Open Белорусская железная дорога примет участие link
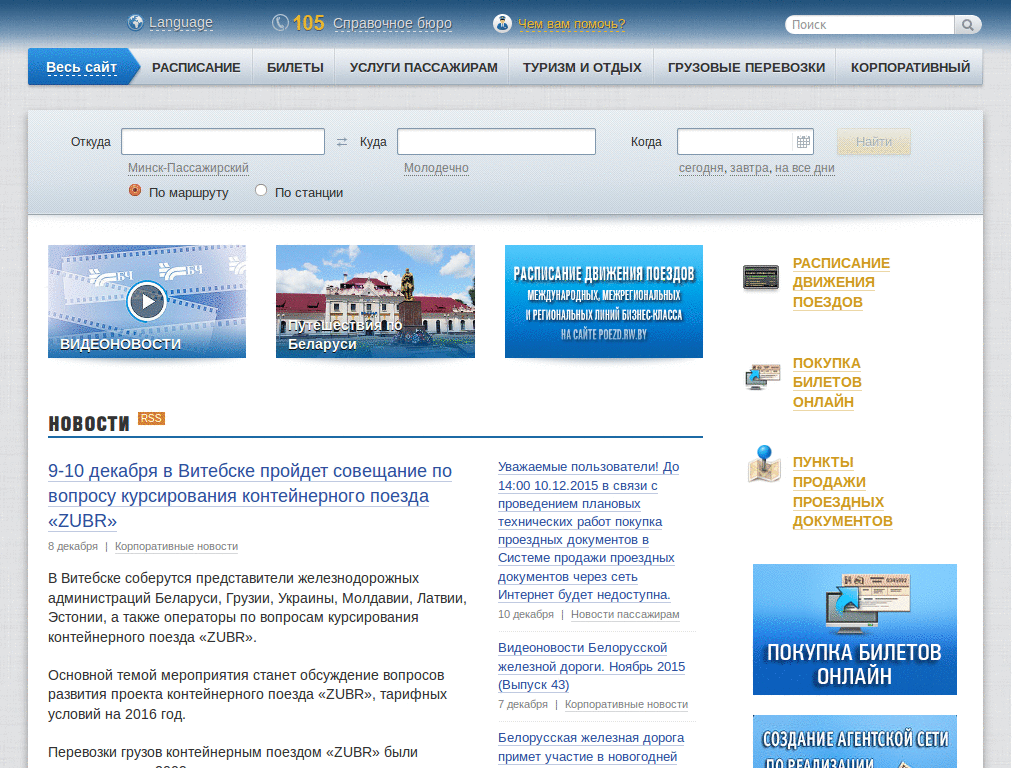The width and height of the screenshot is (1024, 768). (591, 747)
